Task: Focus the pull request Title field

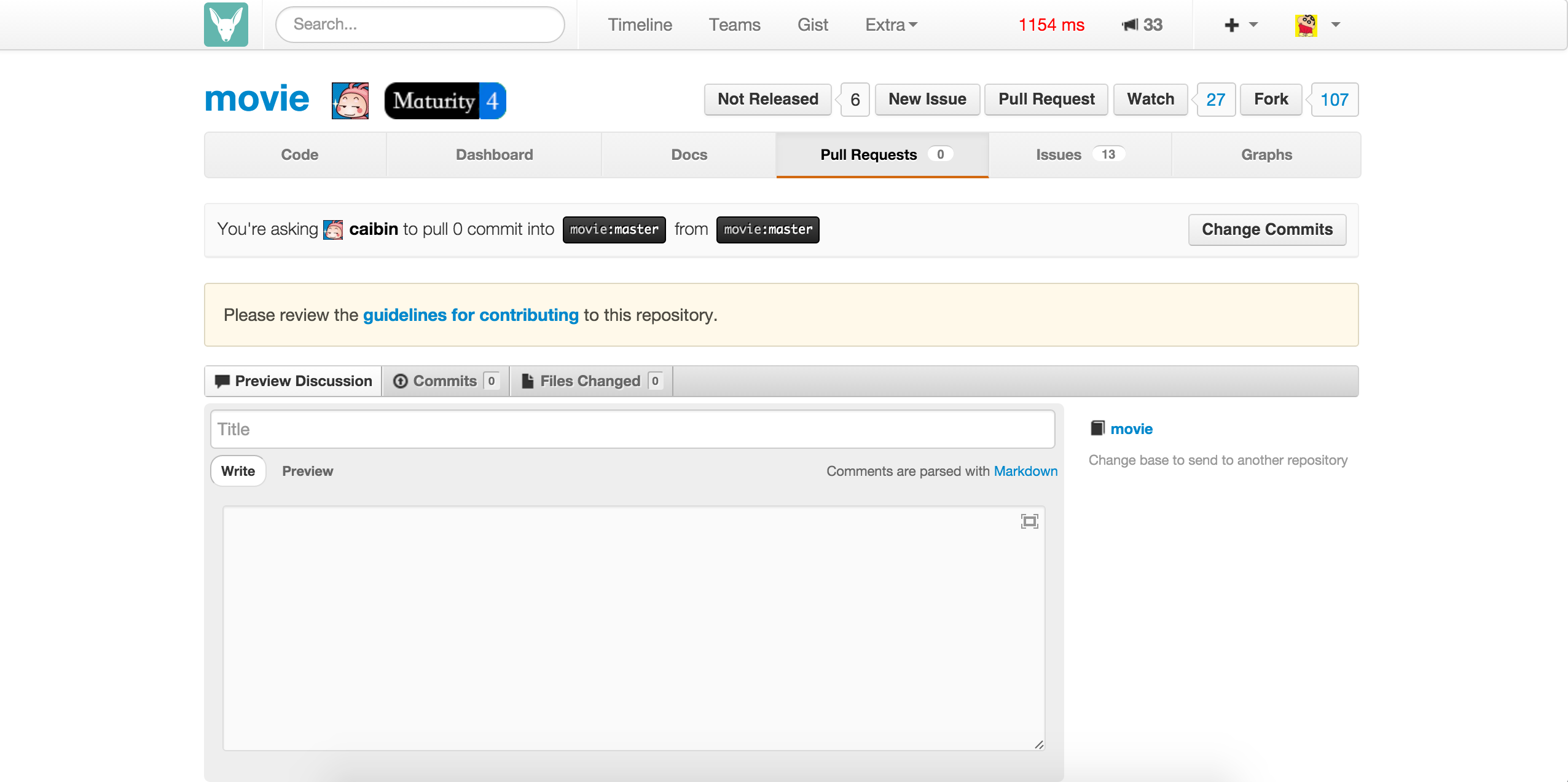Action: 632,429
